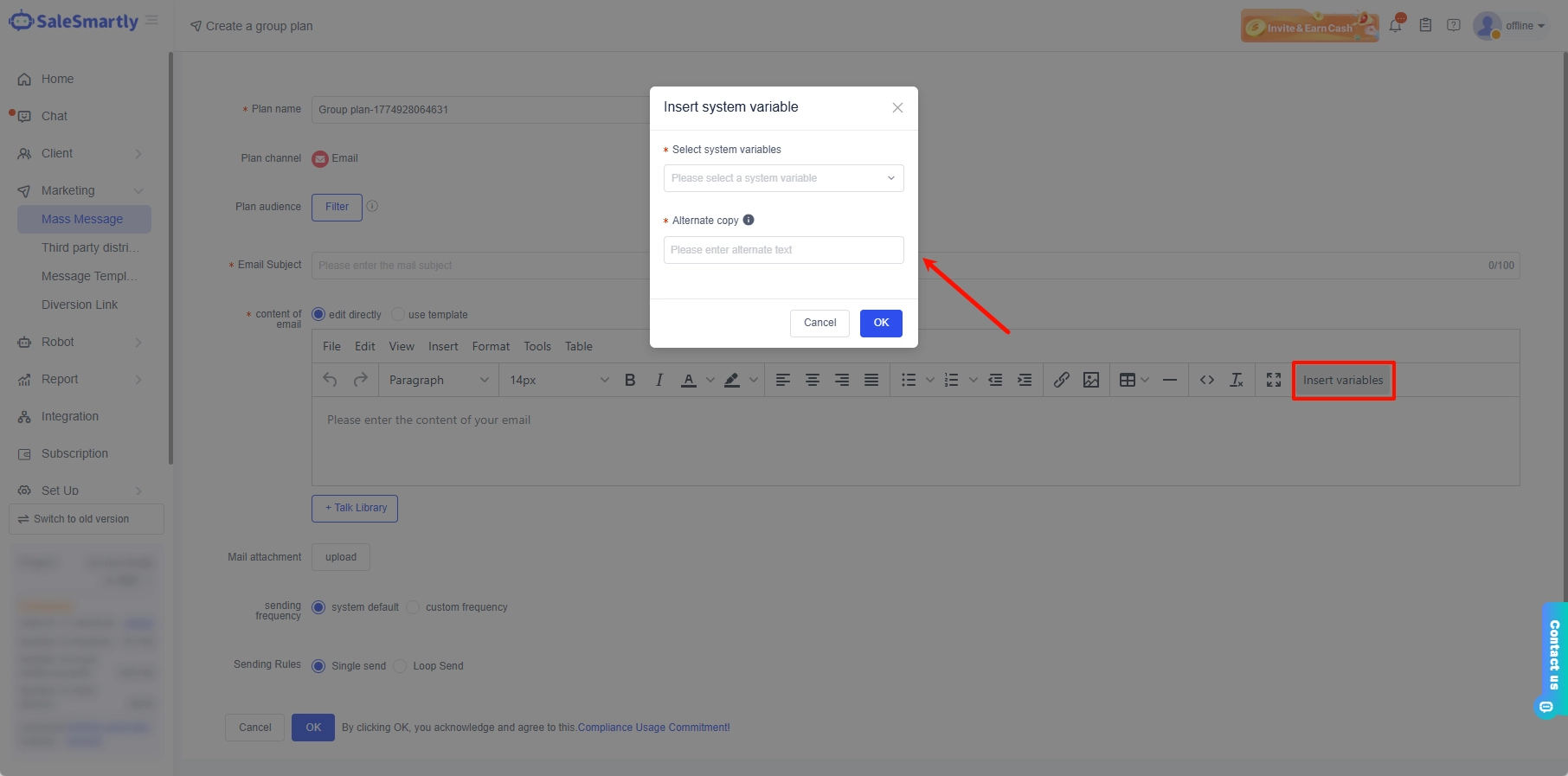Open the Talk Library
This screenshot has width=1568, height=776.
click(355, 508)
